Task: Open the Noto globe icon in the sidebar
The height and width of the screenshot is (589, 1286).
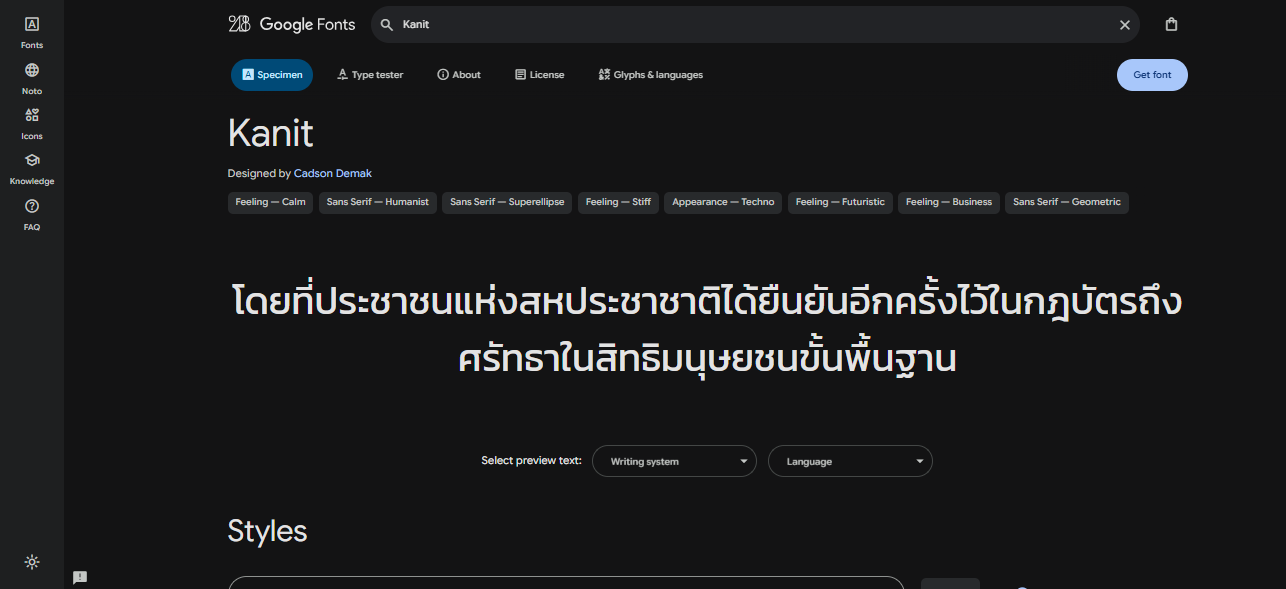Action: pyautogui.click(x=32, y=70)
